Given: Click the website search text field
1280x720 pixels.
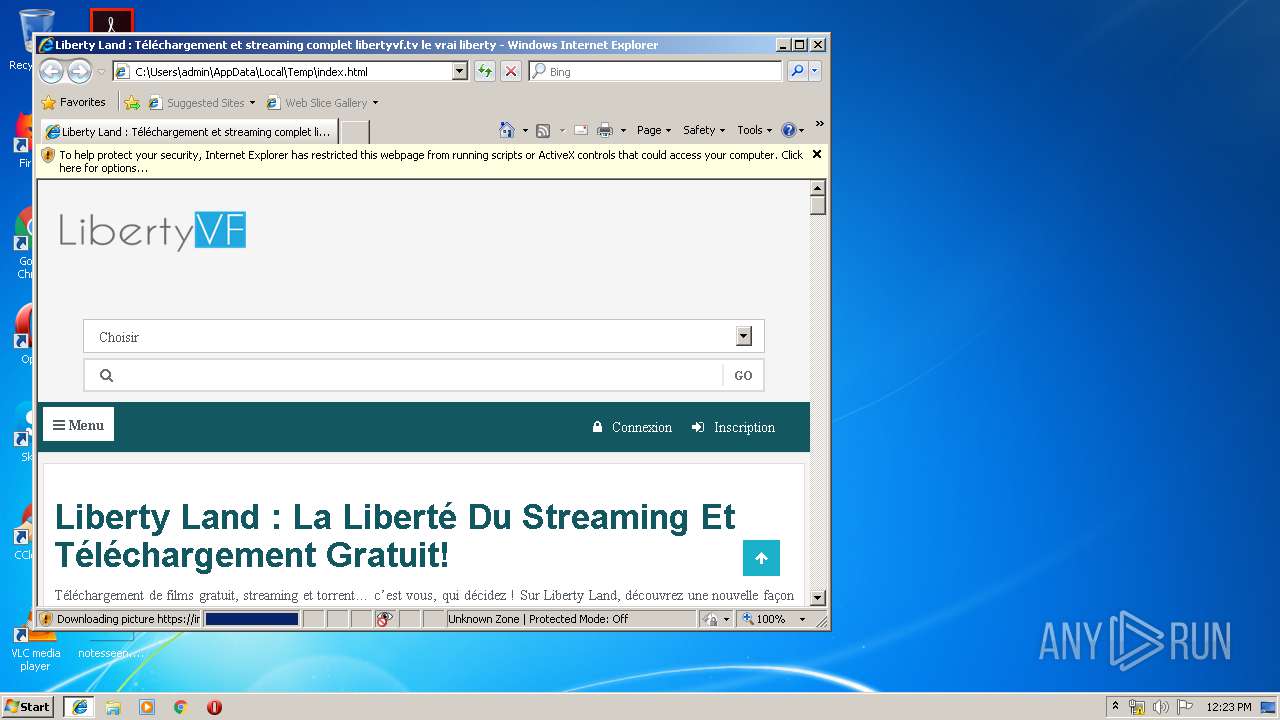Looking at the screenshot, I should [420, 376].
